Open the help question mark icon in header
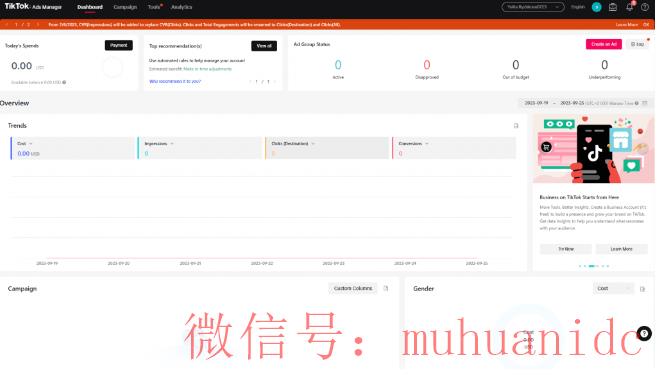Image resolution: width=657 pixels, height=376 pixels. point(645,7)
